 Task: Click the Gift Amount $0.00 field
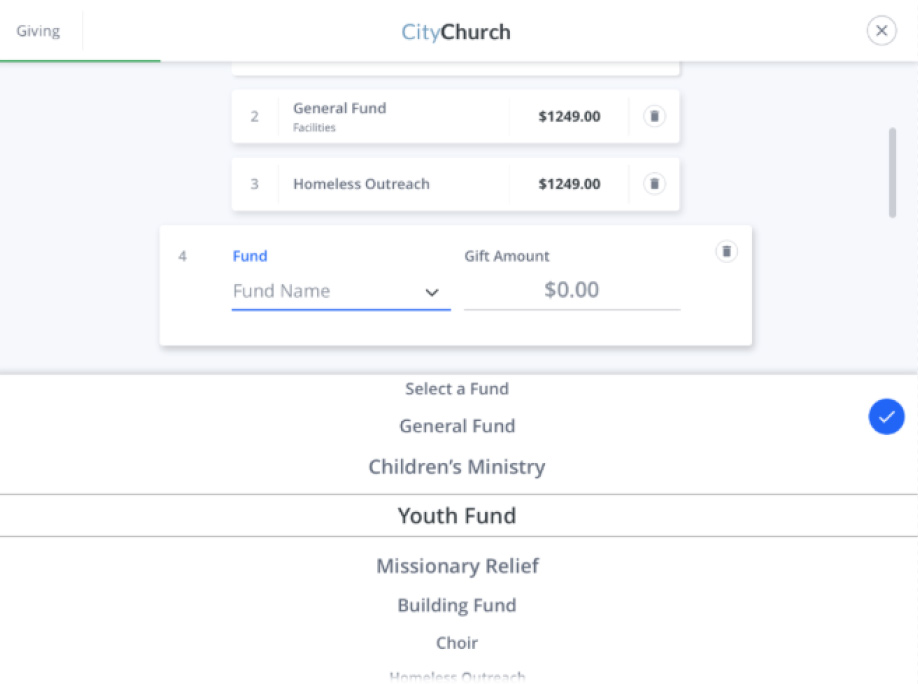pos(572,290)
